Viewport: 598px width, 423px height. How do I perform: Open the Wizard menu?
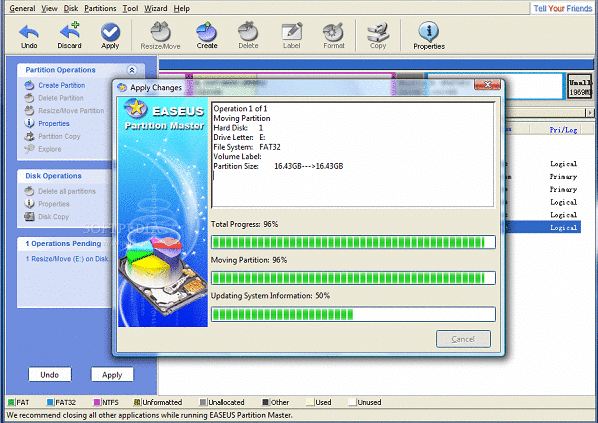point(156,8)
